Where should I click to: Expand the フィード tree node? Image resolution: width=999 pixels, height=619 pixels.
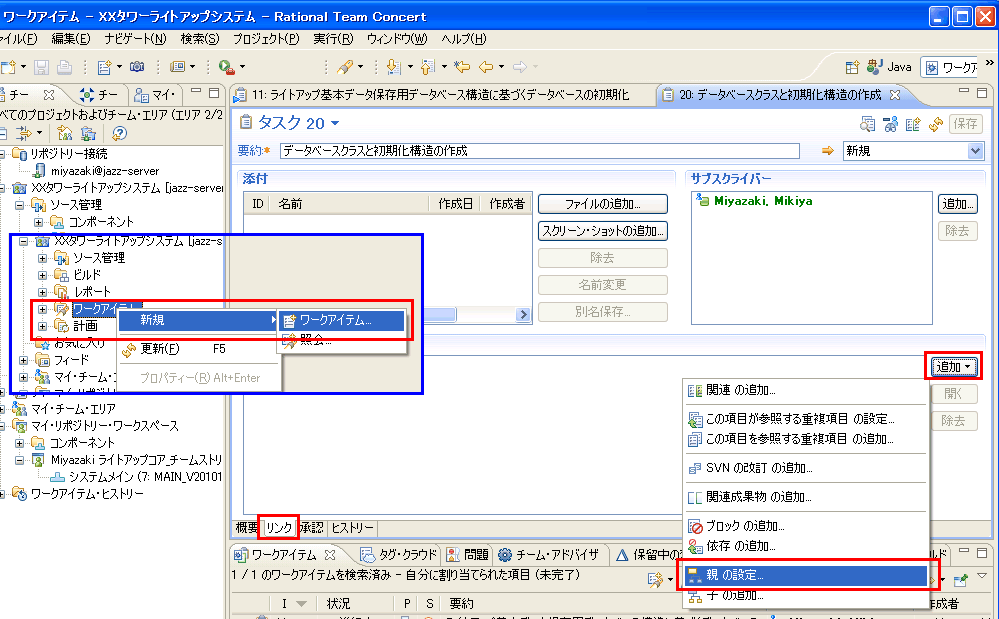coord(24,360)
